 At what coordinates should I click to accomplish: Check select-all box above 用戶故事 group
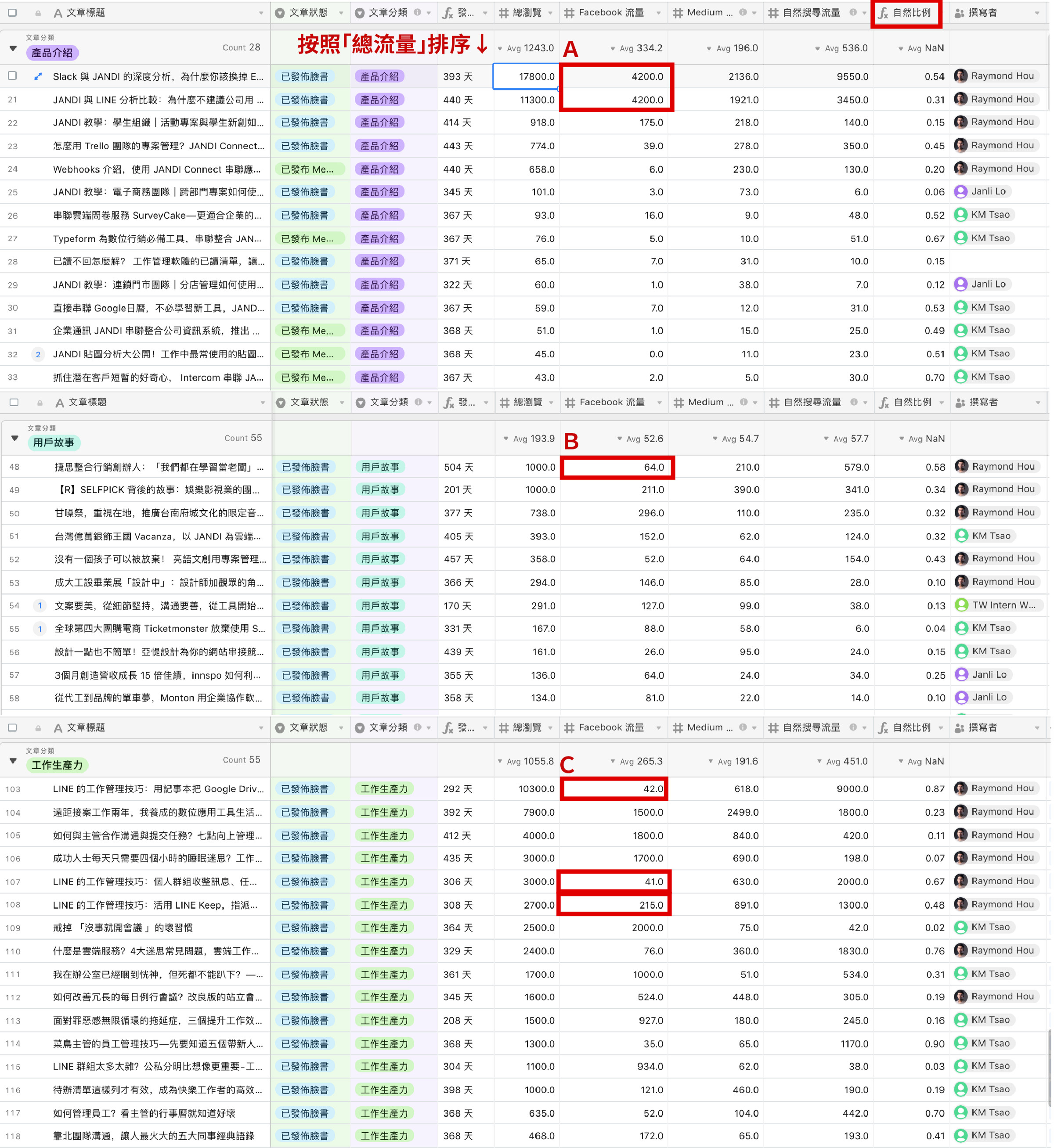pyautogui.click(x=14, y=403)
